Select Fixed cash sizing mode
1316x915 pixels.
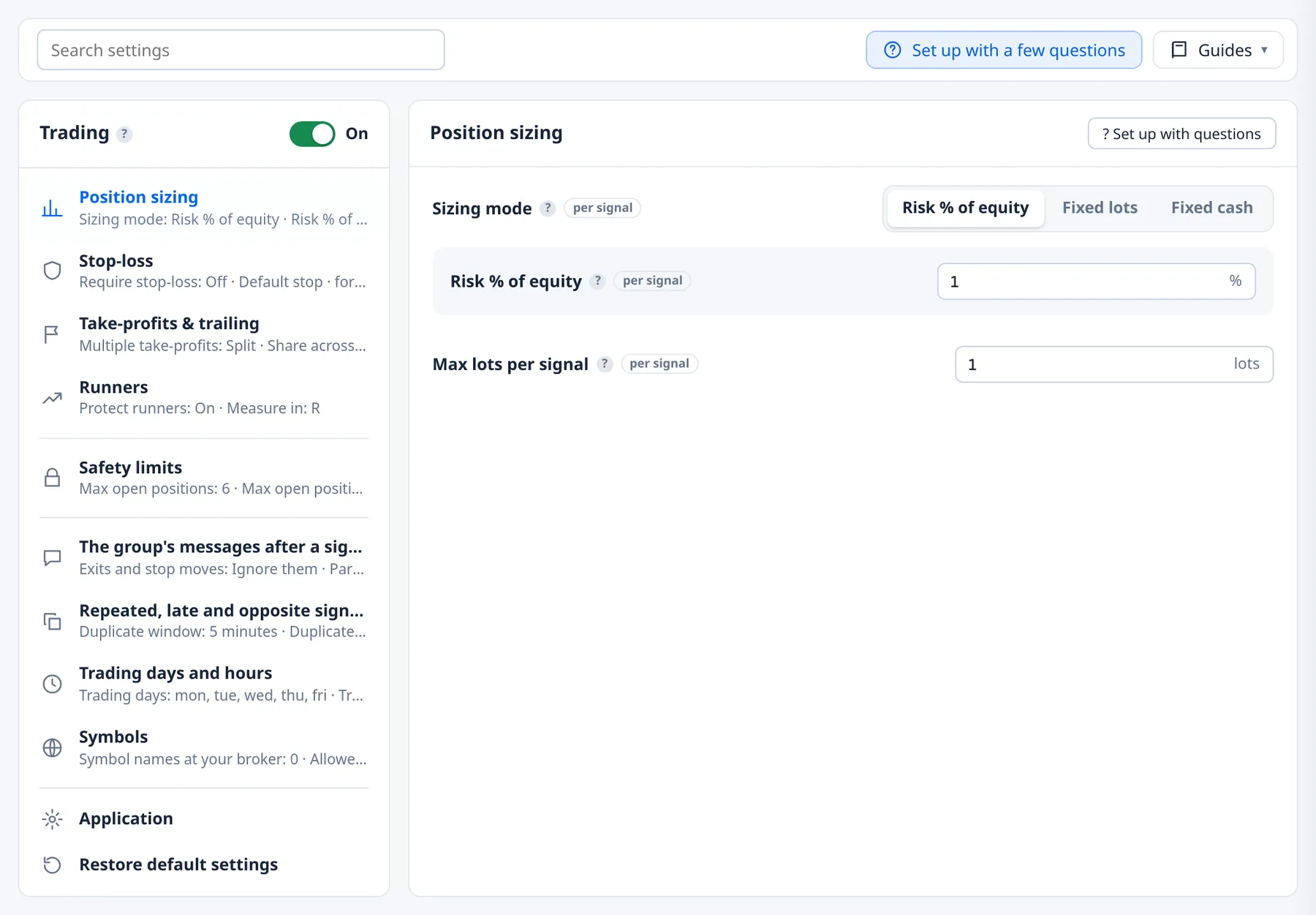click(1211, 208)
